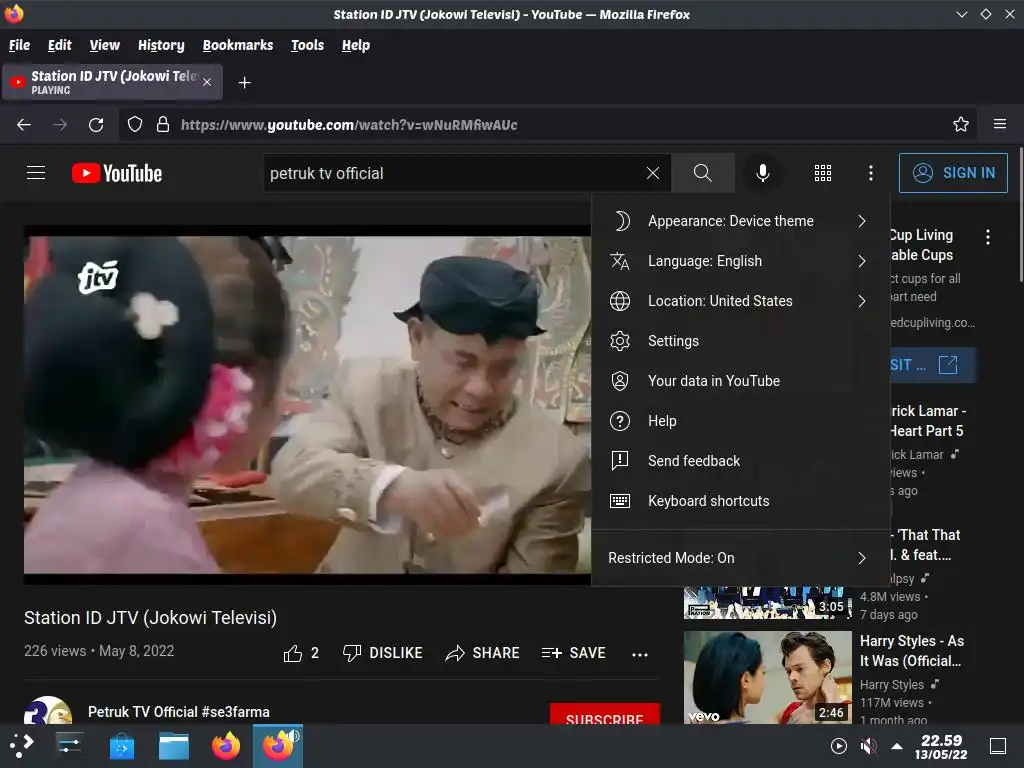Open KDE application launcher
This screenshot has width=1024, height=768.
coord(22,745)
